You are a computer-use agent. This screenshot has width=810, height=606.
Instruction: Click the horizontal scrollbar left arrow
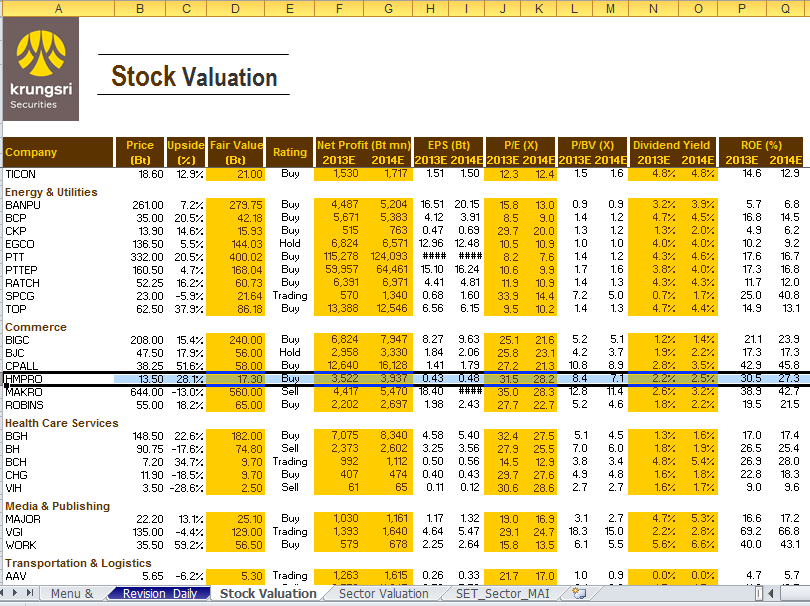[771, 593]
